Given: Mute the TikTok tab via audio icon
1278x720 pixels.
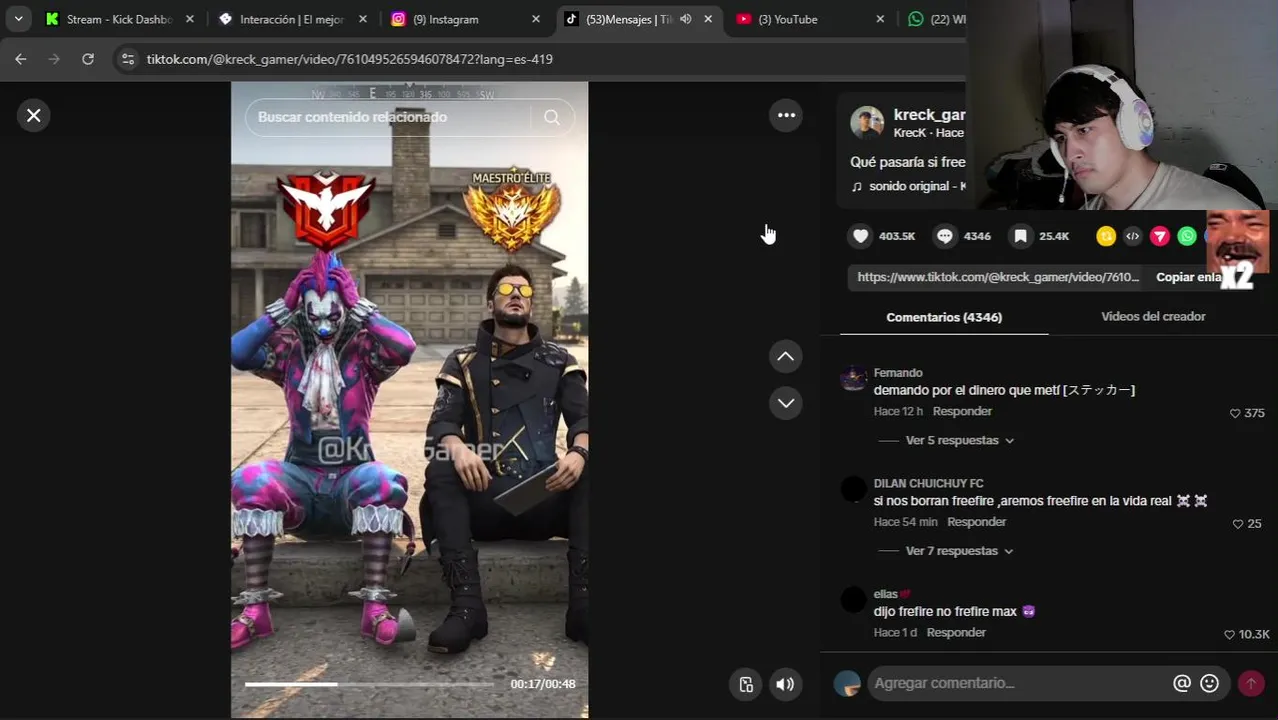Looking at the screenshot, I should tap(685, 19).
